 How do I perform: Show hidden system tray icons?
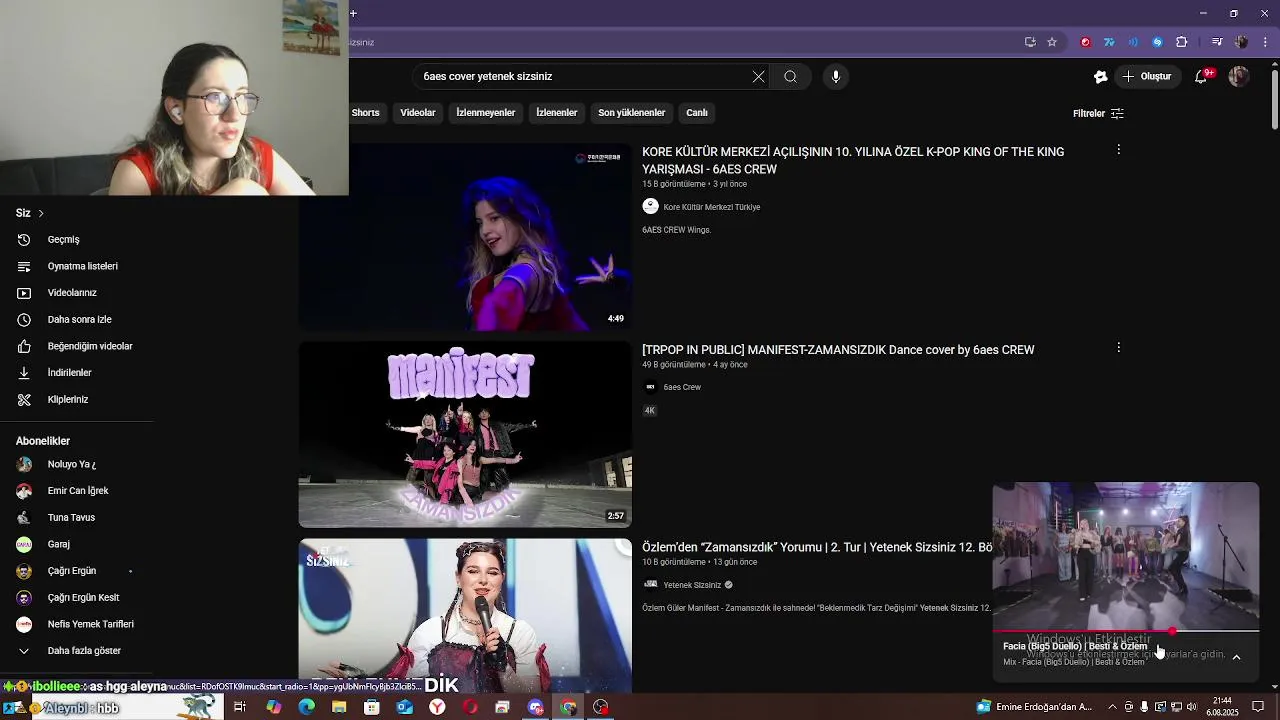tap(1112, 707)
